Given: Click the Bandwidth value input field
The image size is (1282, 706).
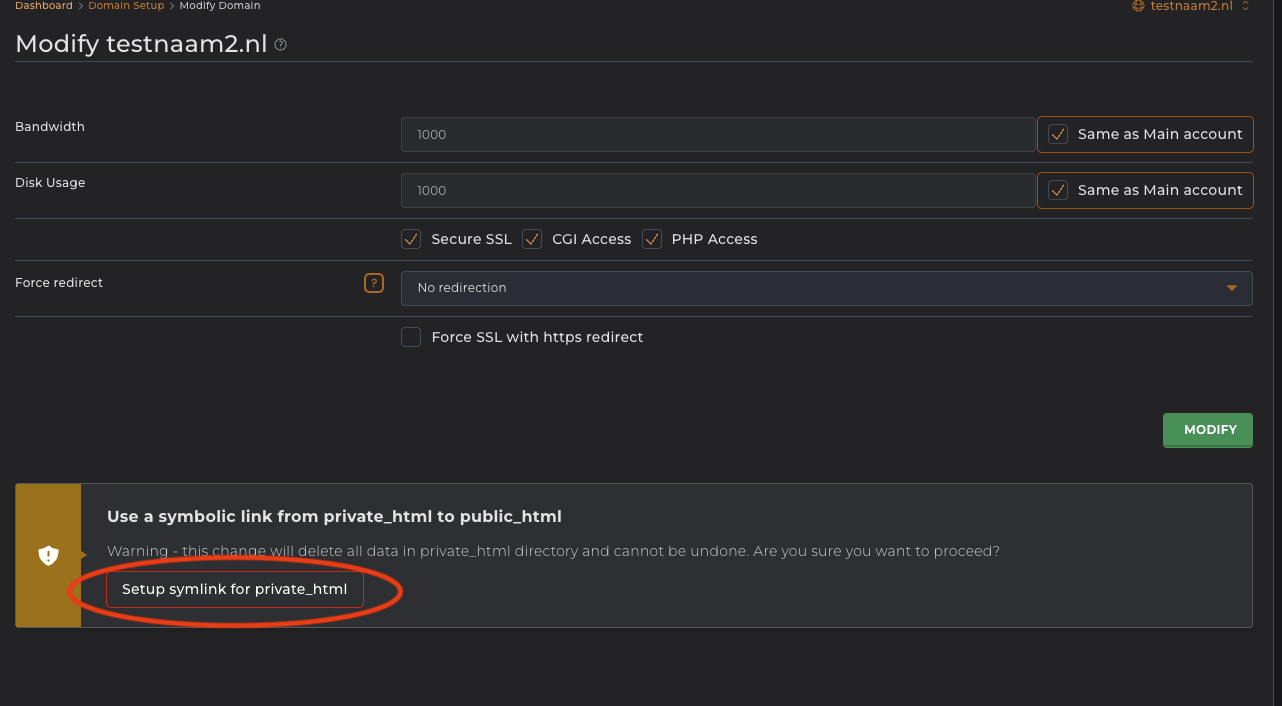Looking at the screenshot, I should pos(717,134).
